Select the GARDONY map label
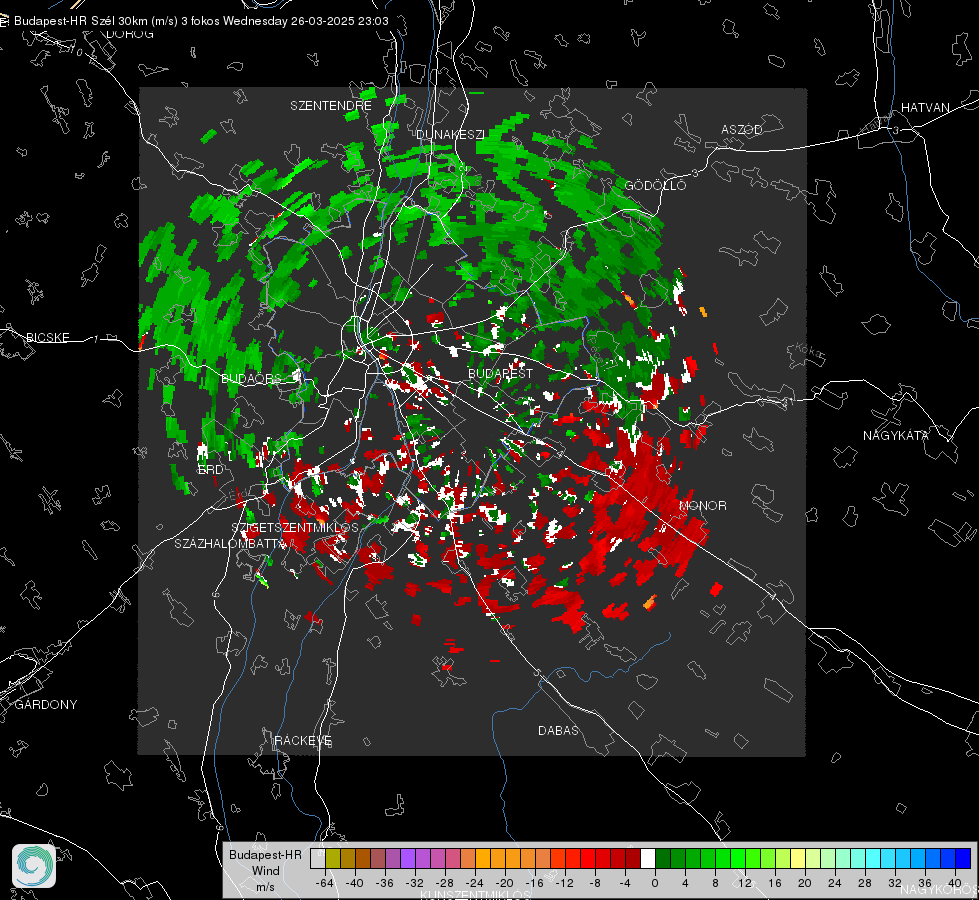The height and width of the screenshot is (900, 979). tap(46, 705)
